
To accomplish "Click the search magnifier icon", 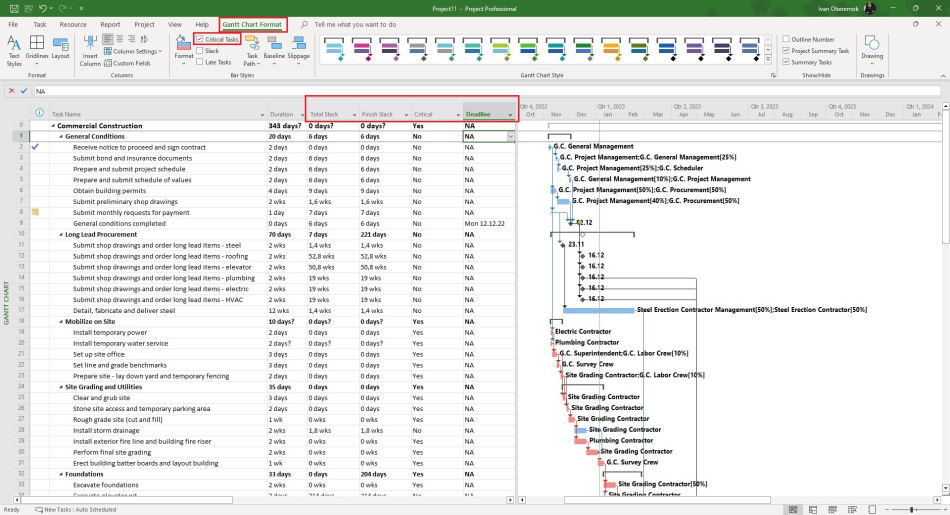I will click(x=304, y=24).
